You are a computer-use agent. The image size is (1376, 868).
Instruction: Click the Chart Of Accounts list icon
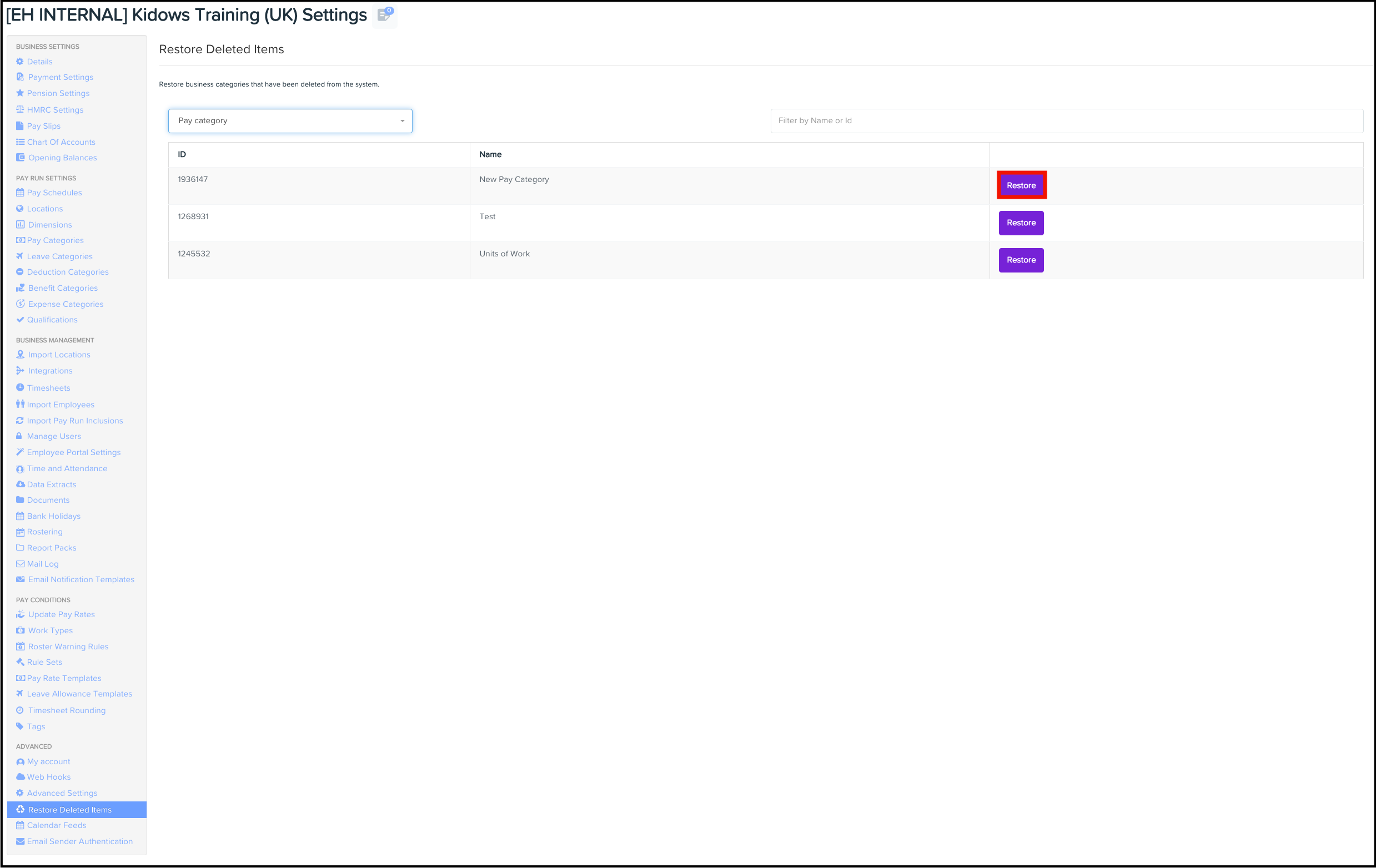(20, 142)
